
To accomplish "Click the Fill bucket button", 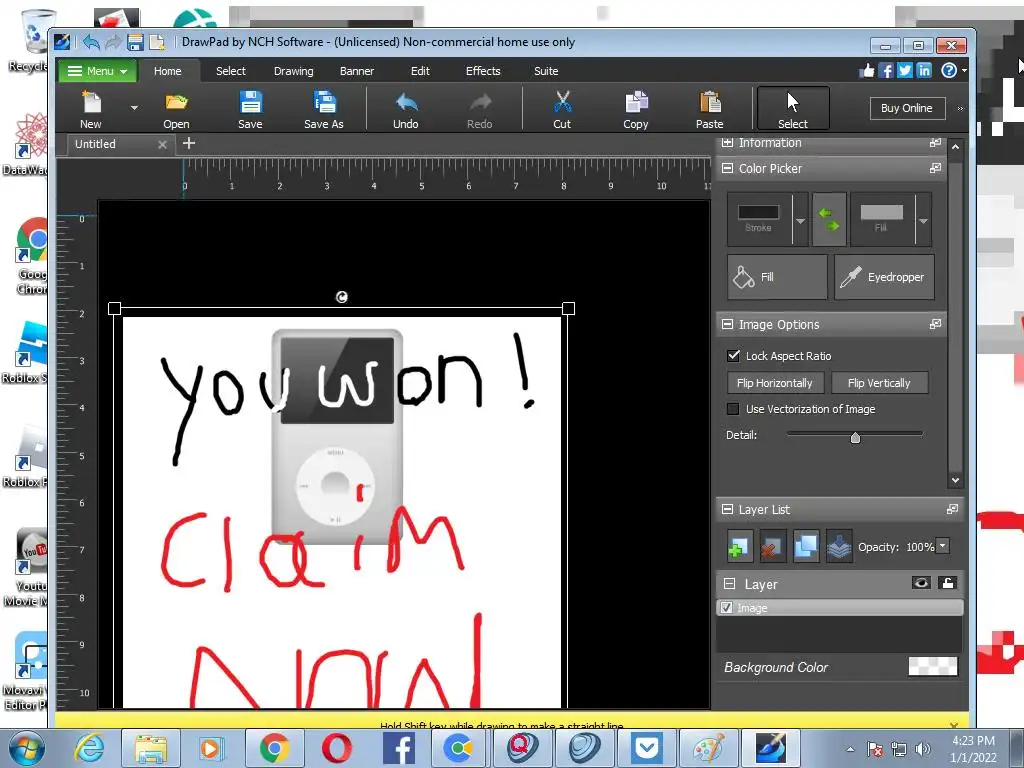I will pos(777,277).
